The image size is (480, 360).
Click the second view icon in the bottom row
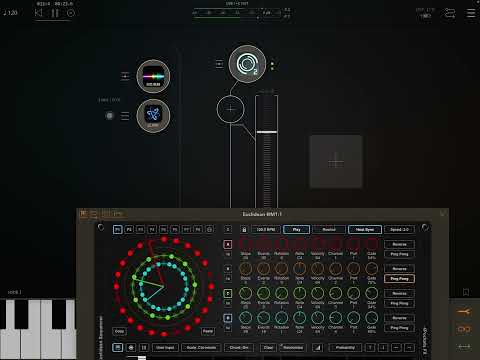click(131, 347)
